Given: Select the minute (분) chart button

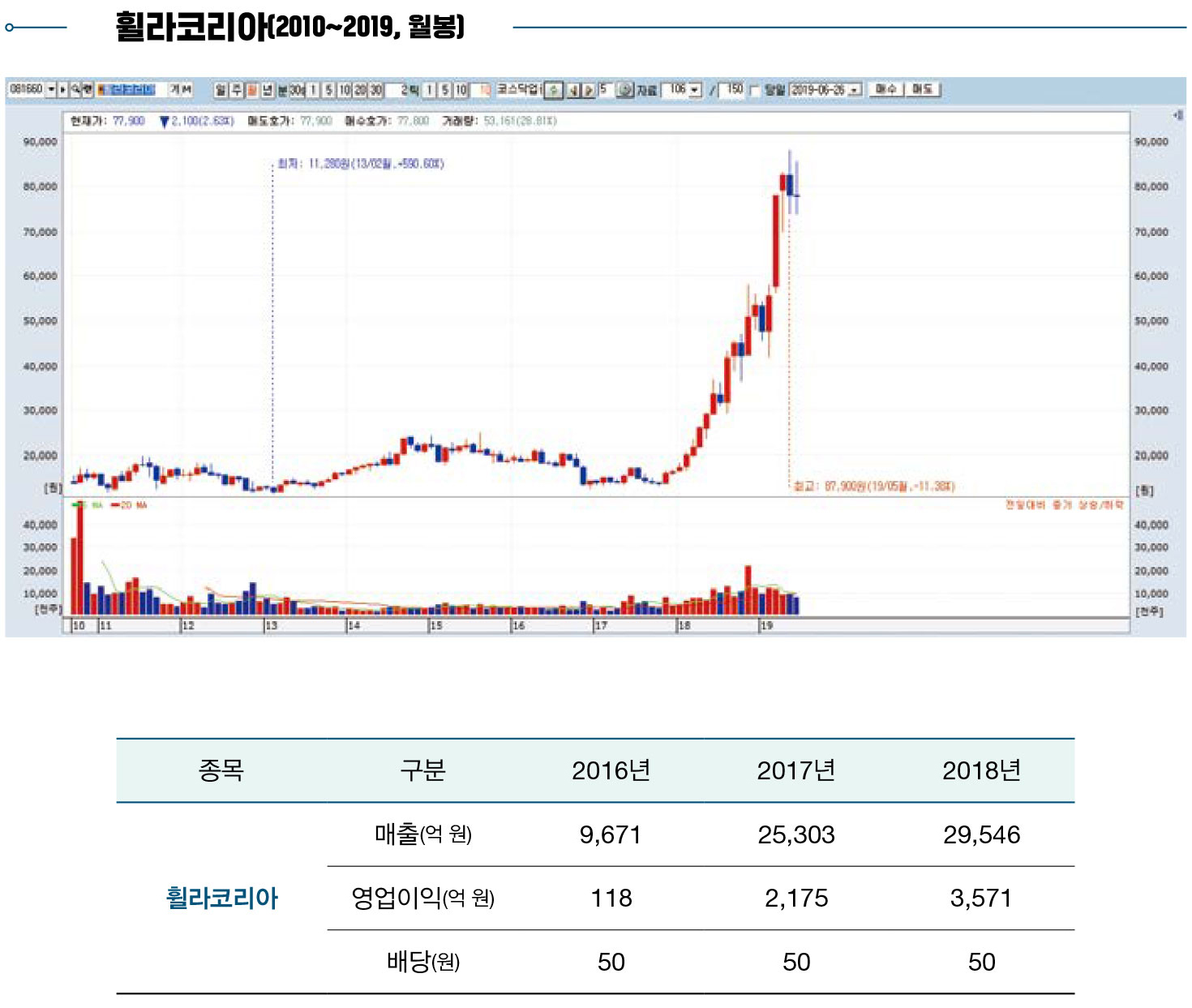Looking at the screenshot, I should [282, 90].
